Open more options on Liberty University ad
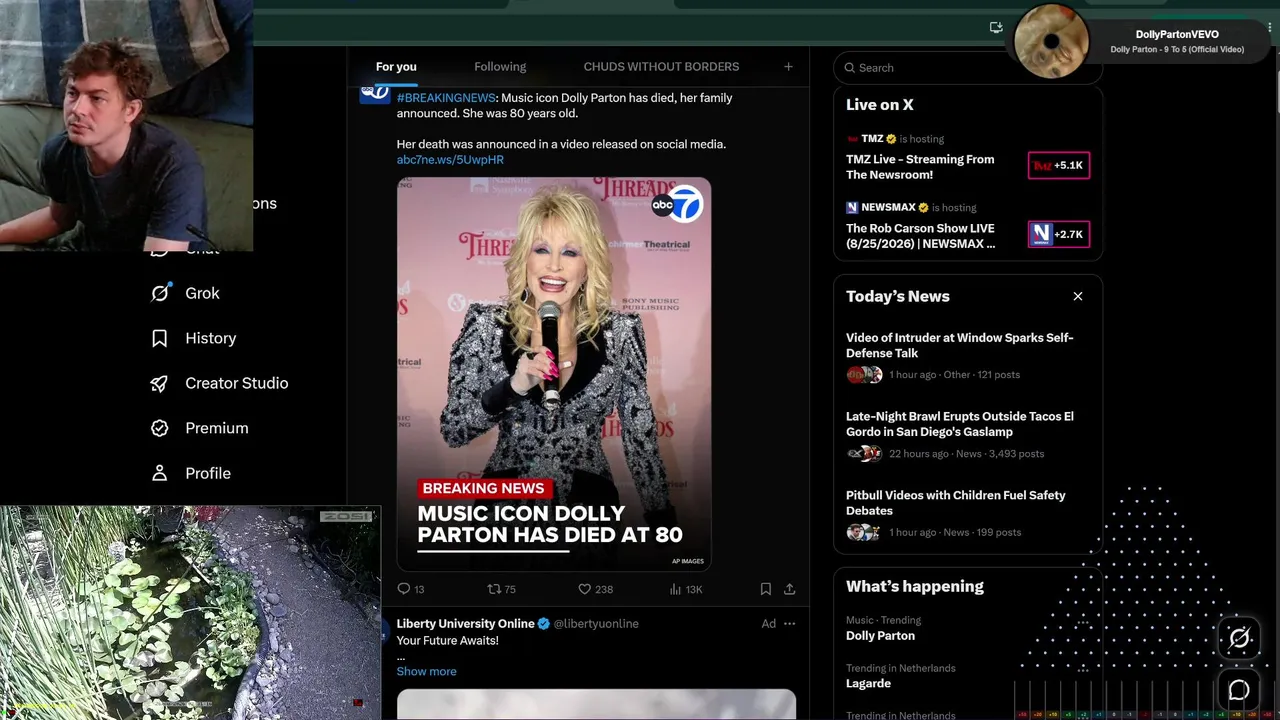The height and width of the screenshot is (720, 1280). [x=790, y=624]
